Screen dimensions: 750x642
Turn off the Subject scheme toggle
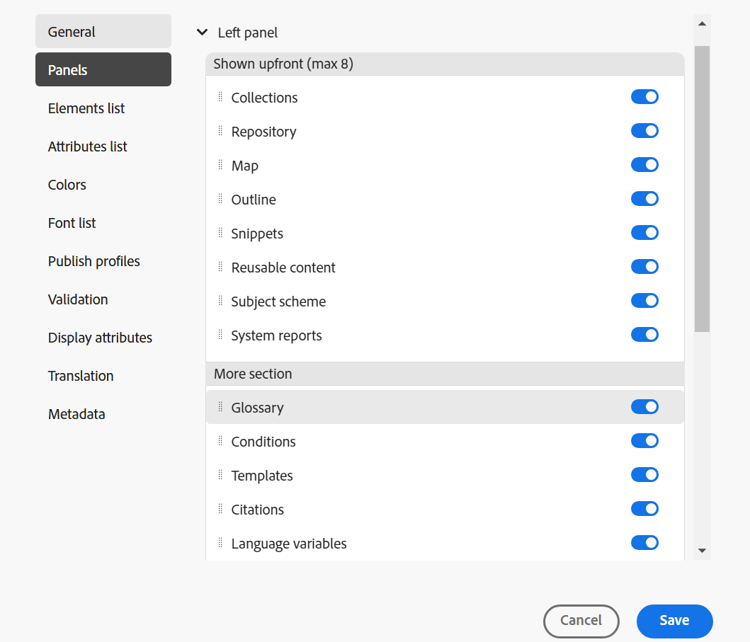[x=644, y=301]
